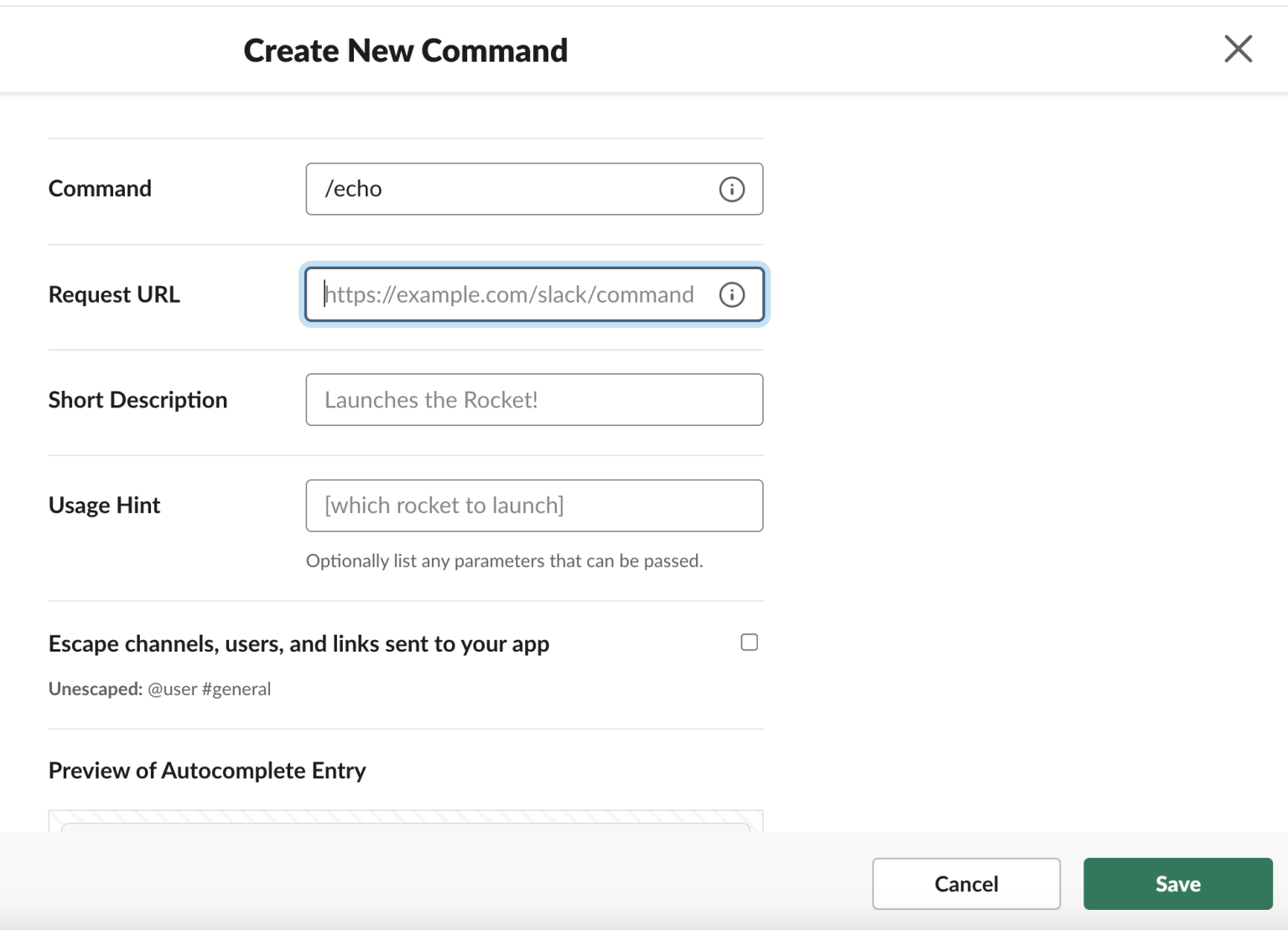Click the Short Description label
This screenshot has height=930, width=1288.
[x=138, y=400]
